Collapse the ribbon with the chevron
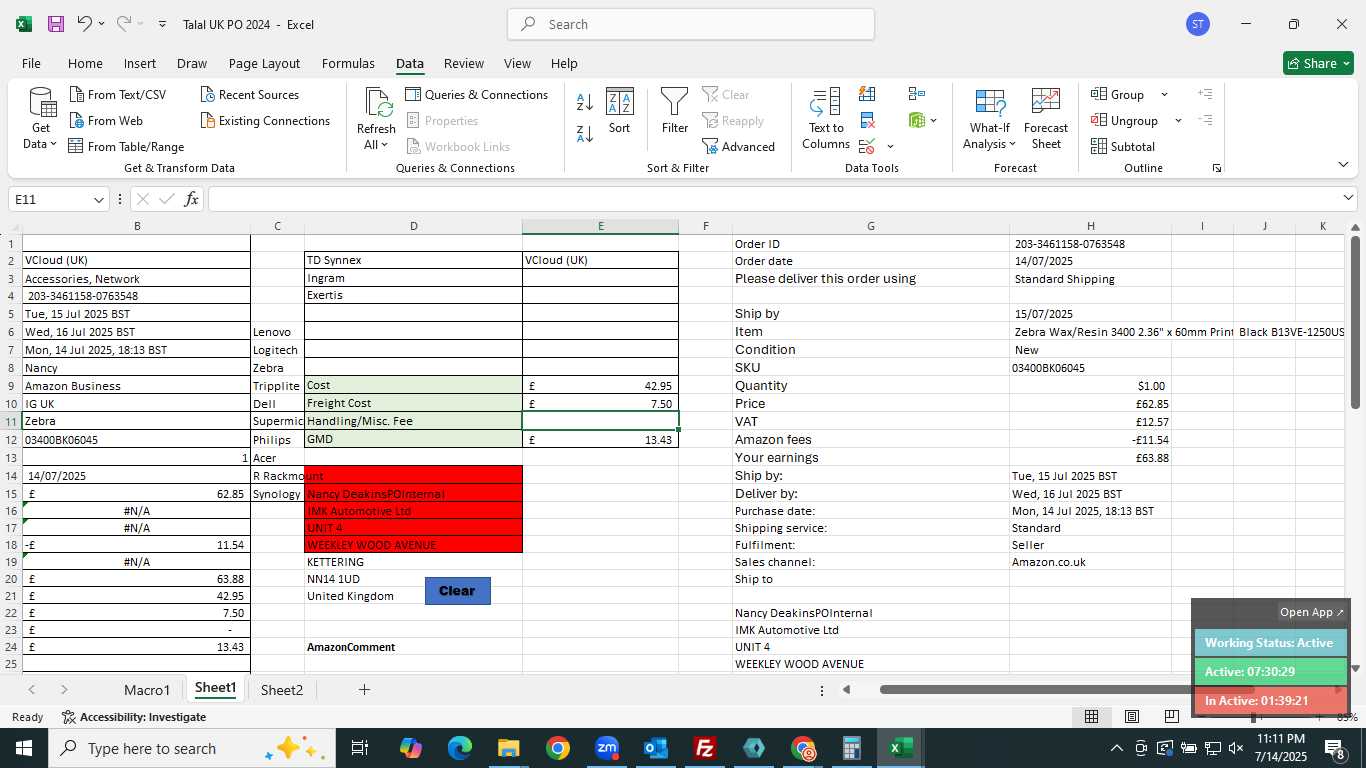Screen dimensions: 1366x768 click(x=1343, y=165)
